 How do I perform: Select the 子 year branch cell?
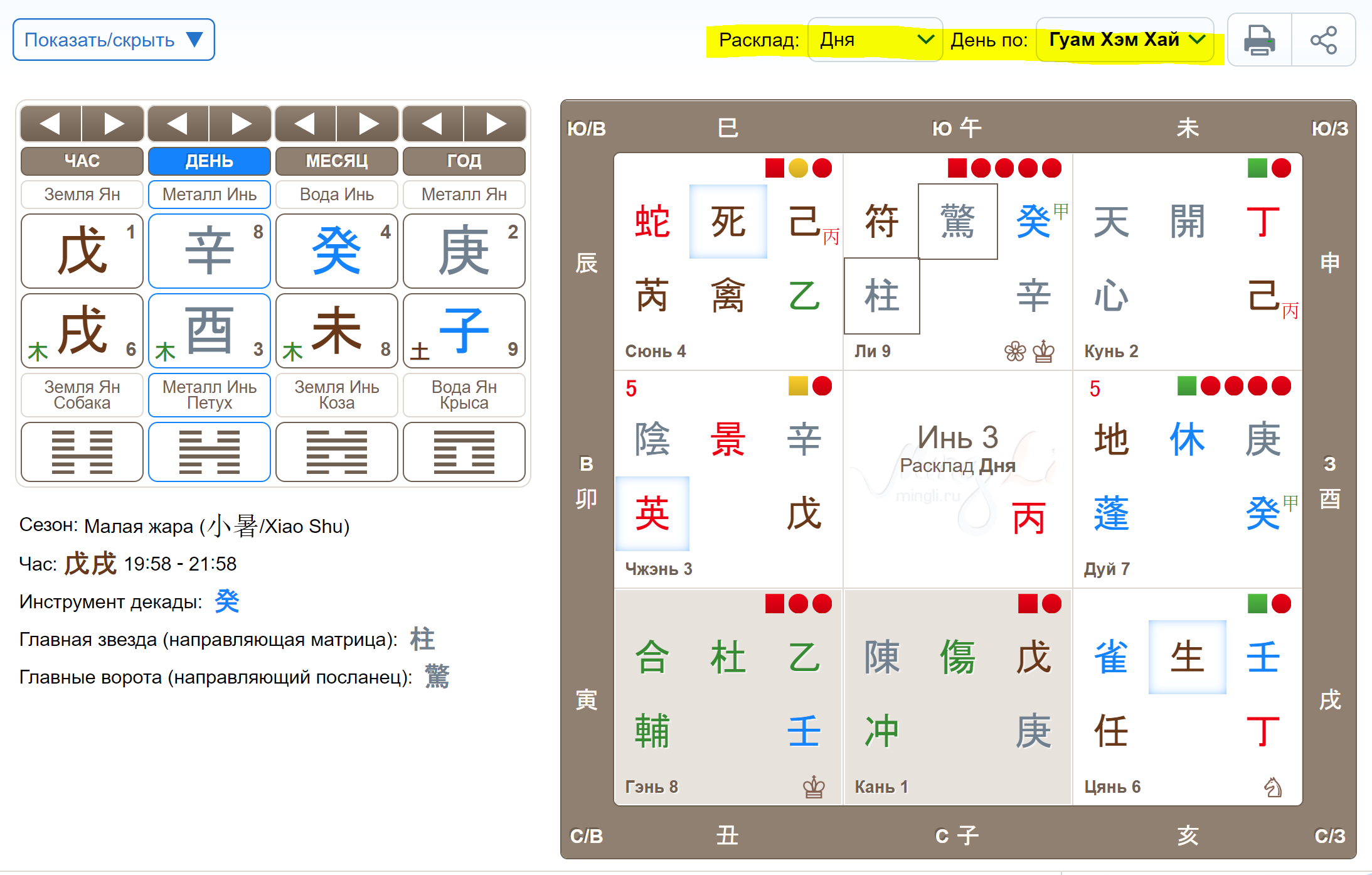pos(464,331)
